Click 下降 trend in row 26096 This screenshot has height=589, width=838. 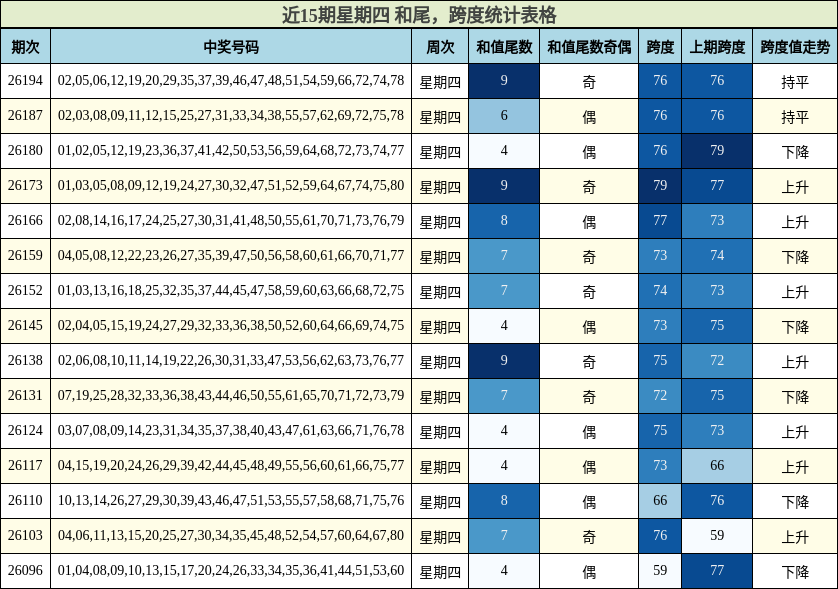tap(795, 571)
